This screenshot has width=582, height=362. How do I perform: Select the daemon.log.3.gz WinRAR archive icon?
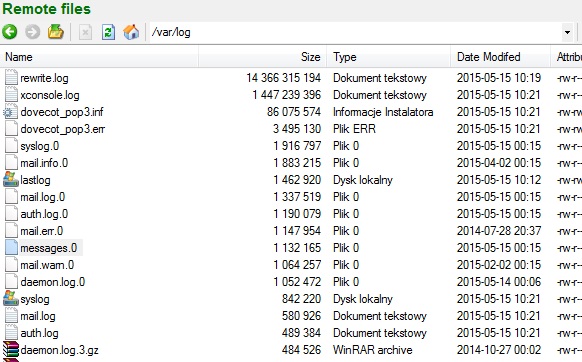coord(11,350)
